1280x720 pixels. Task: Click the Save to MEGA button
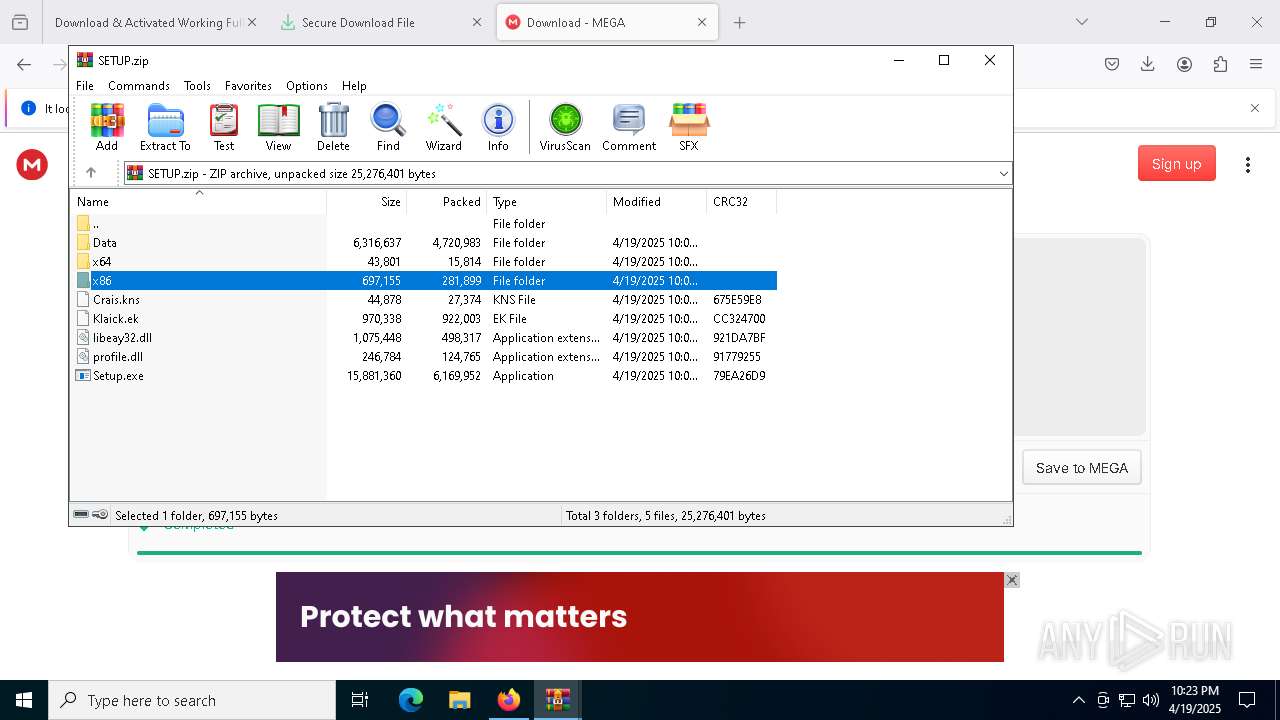[x=1082, y=468]
